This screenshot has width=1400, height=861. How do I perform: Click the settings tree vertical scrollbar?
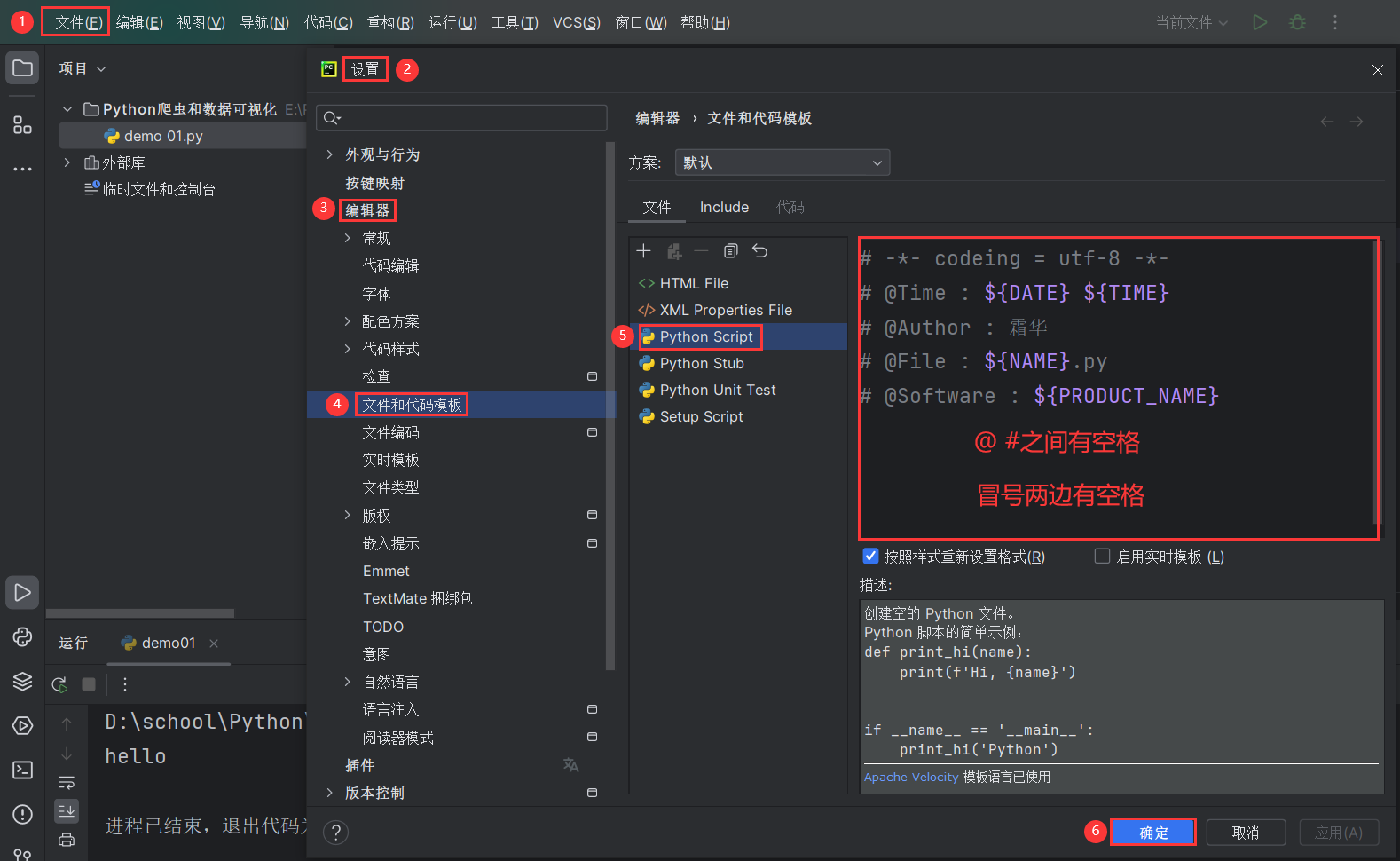[610, 404]
